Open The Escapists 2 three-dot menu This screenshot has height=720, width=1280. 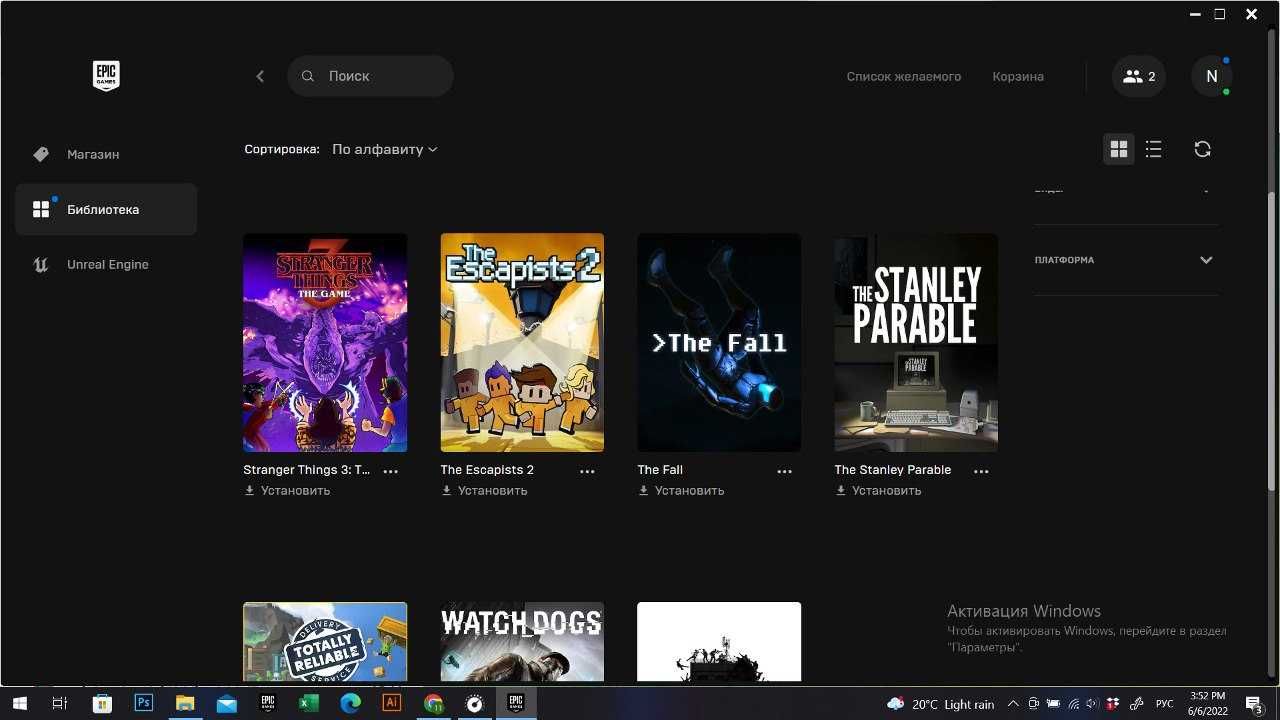[587, 471]
